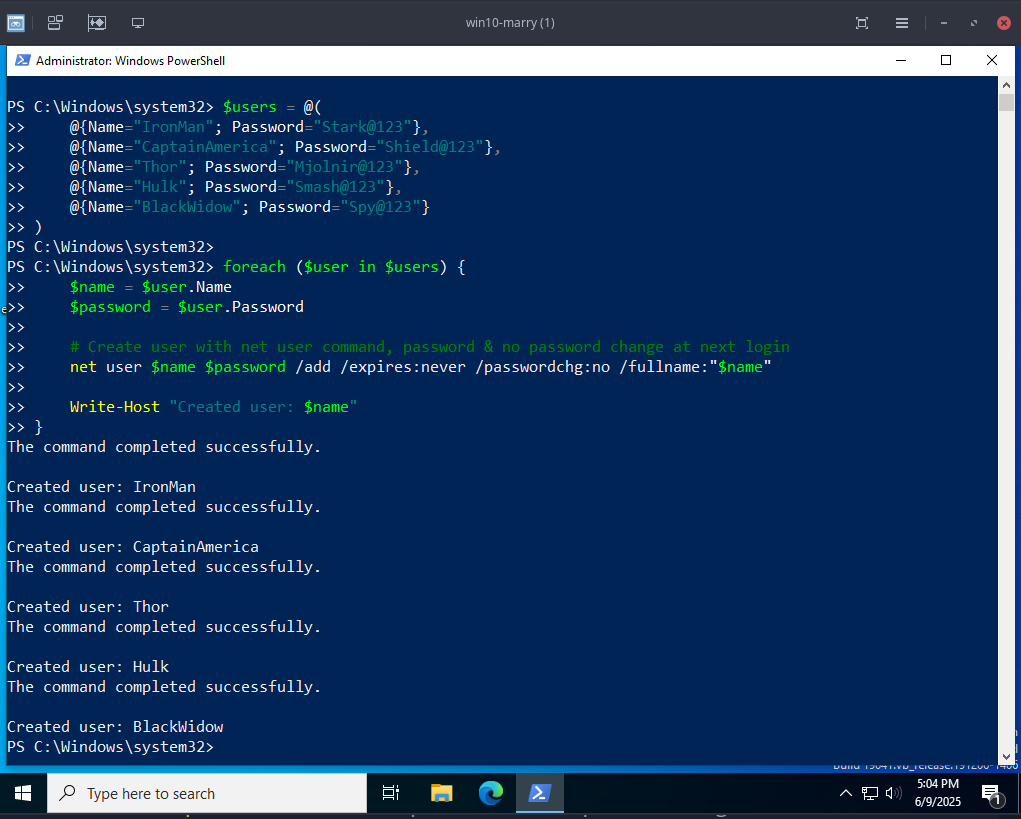Open the clock showing 5:04 PM
Image resolution: width=1021 pixels, height=819 pixels.
[936, 793]
